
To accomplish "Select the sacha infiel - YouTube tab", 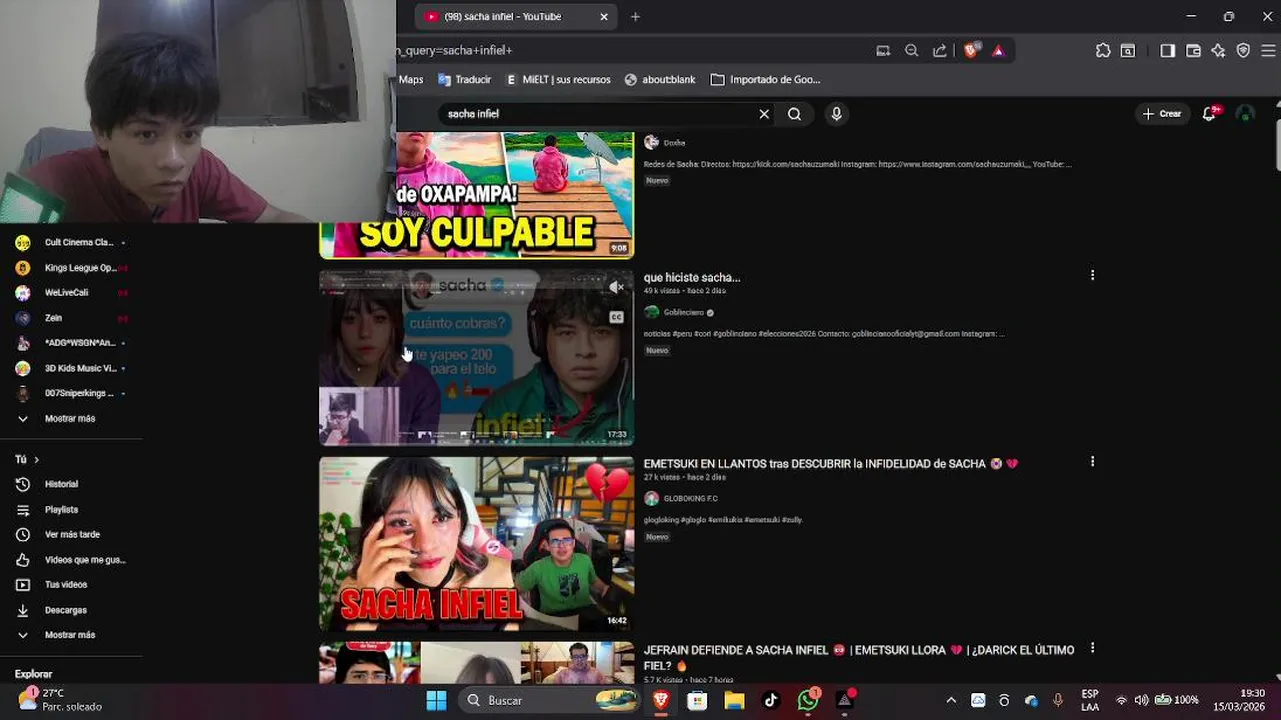I will 515,16.
